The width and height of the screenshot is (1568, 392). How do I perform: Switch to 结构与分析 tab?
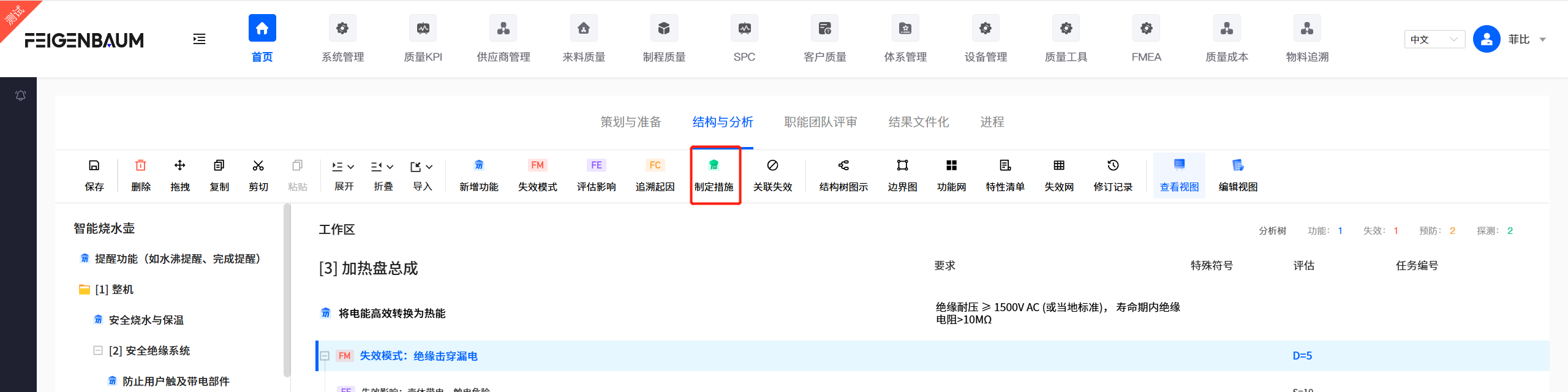coord(723,122)
